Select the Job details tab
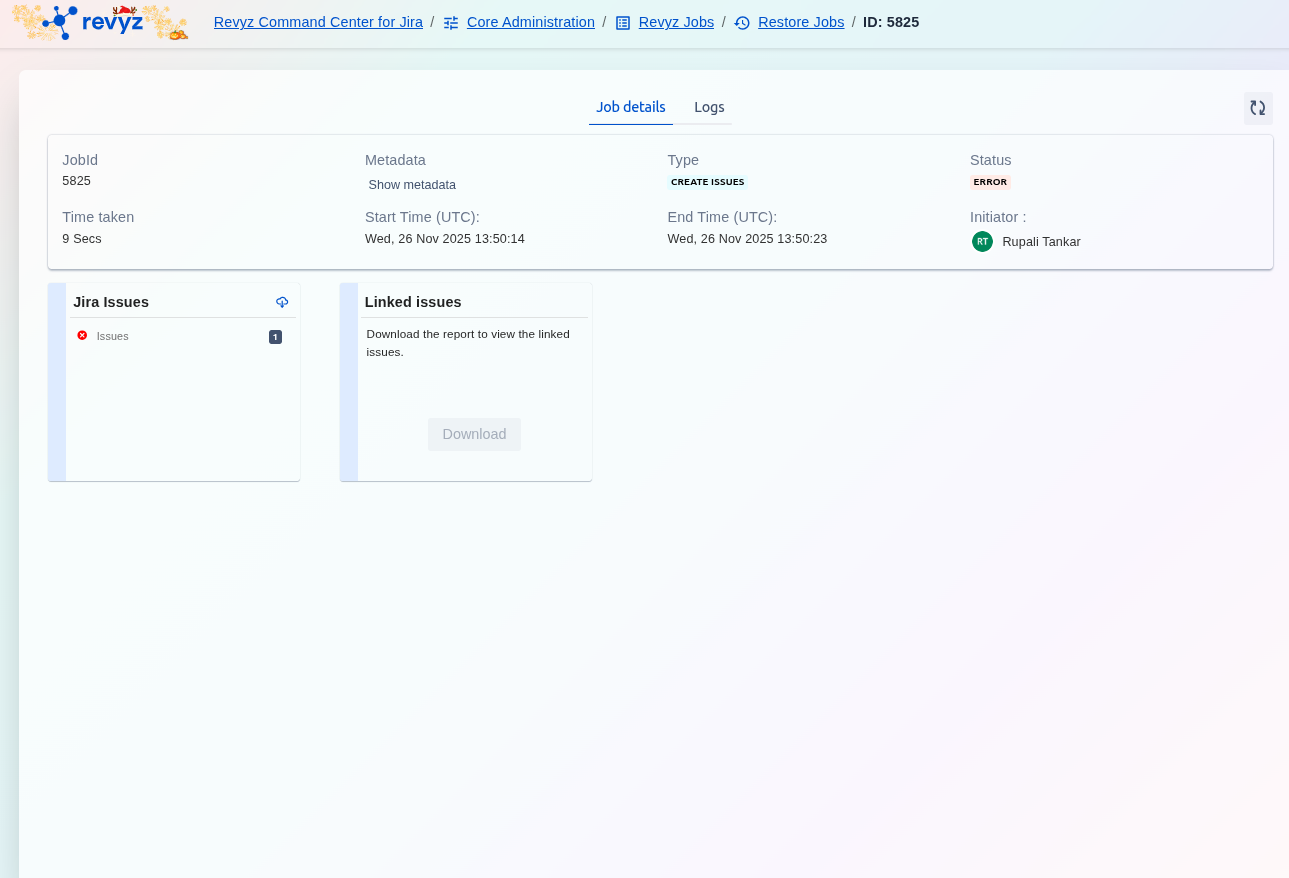 (631, 107)
